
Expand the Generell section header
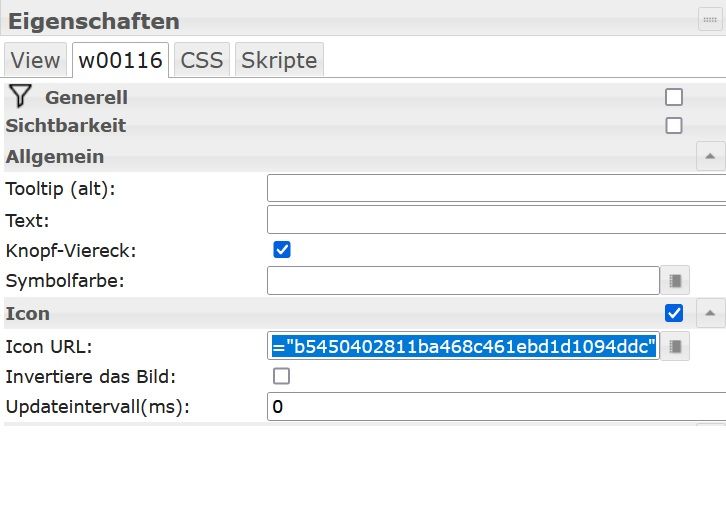(86, 97)
